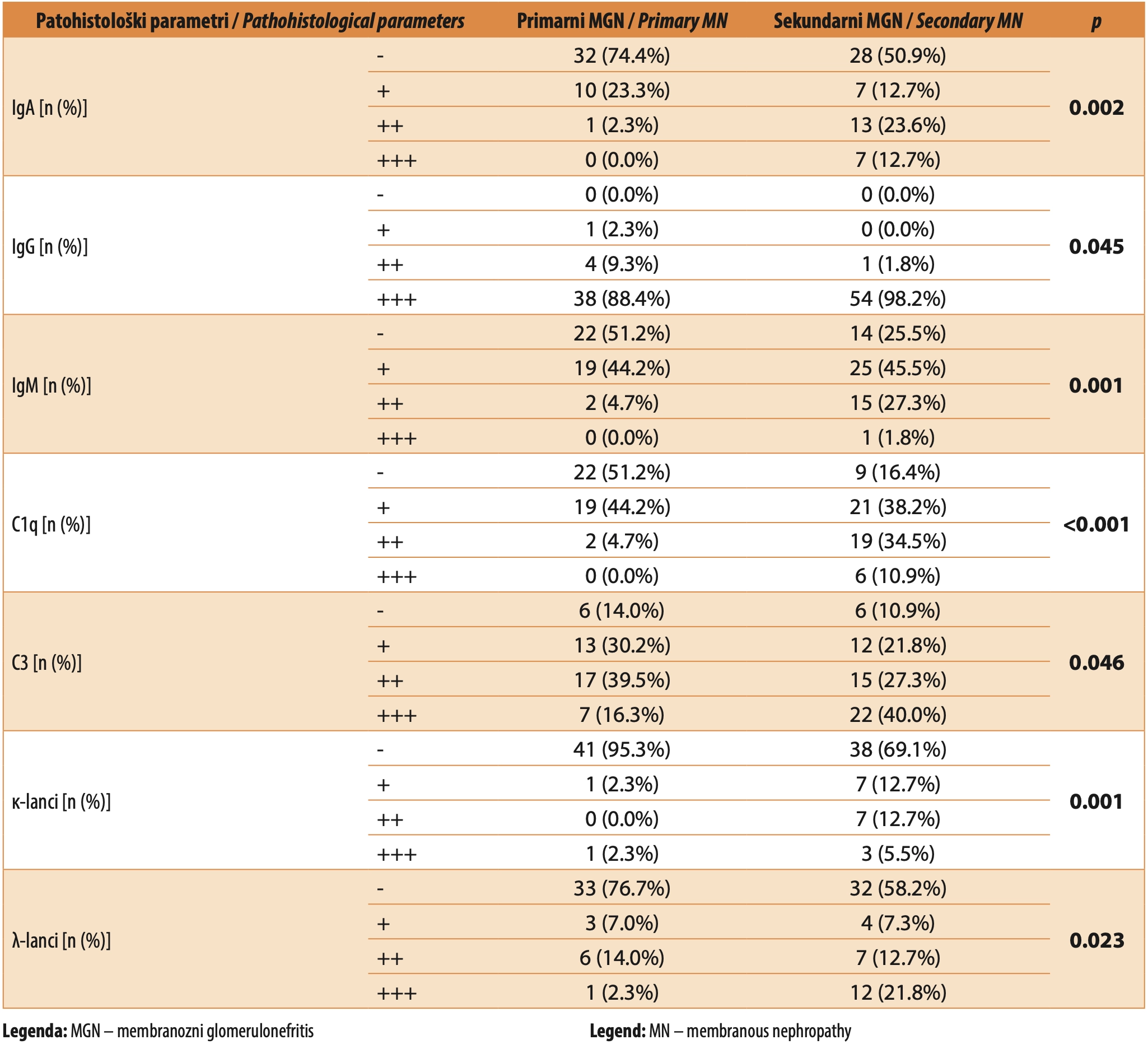Click the 'p' column header
The width and height of the screenshot is (1148, 1049).
click(x=1096, y=22)
